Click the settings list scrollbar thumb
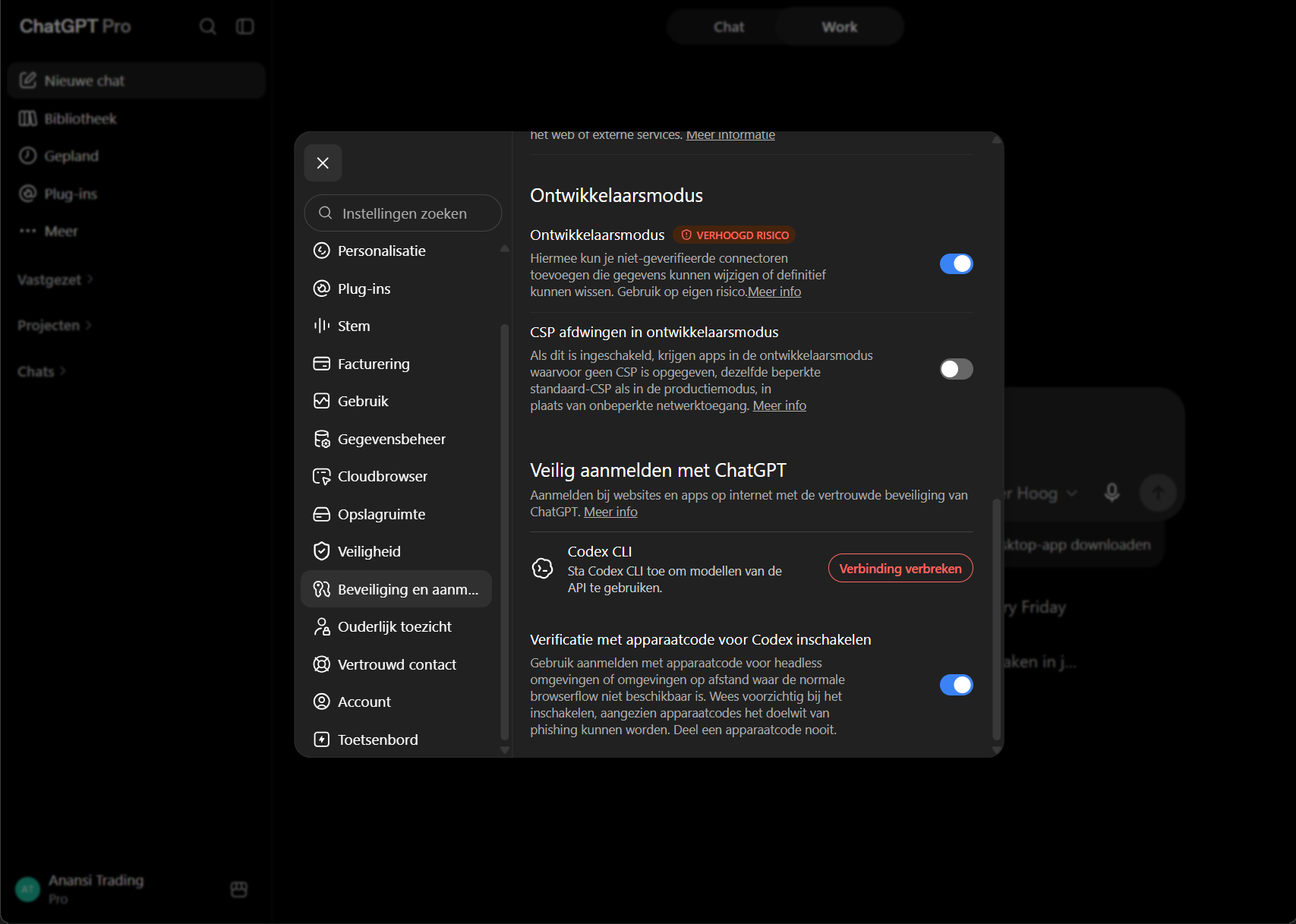 (504, 531)
